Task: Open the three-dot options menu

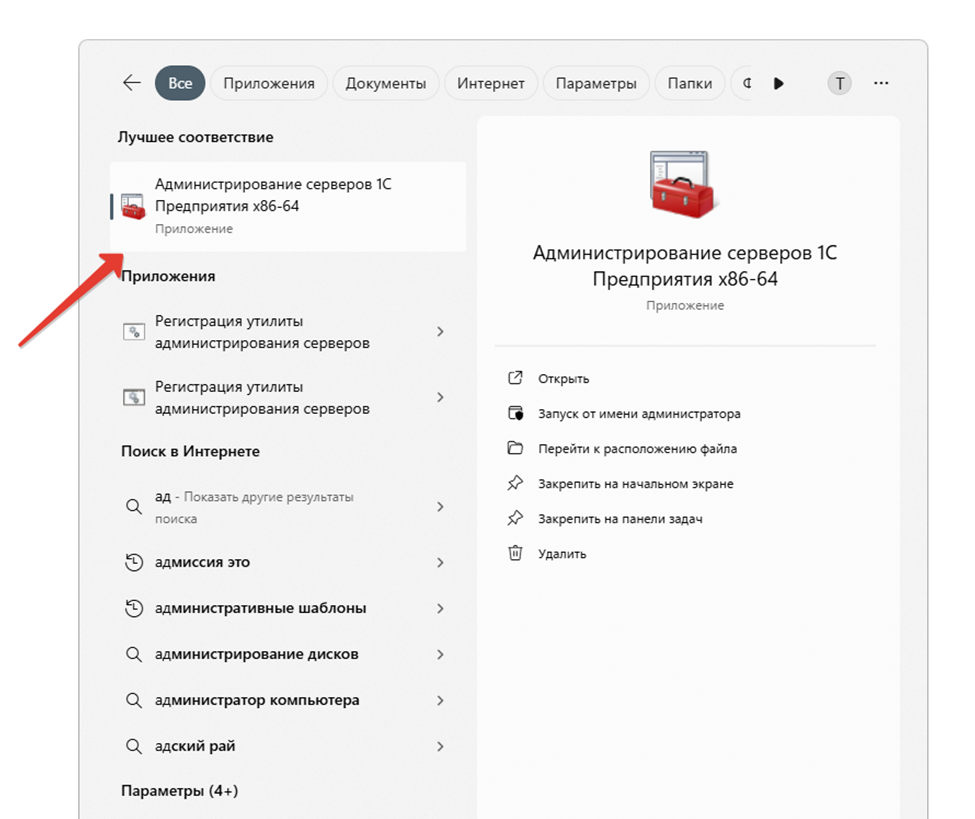Action: (880, 83)
